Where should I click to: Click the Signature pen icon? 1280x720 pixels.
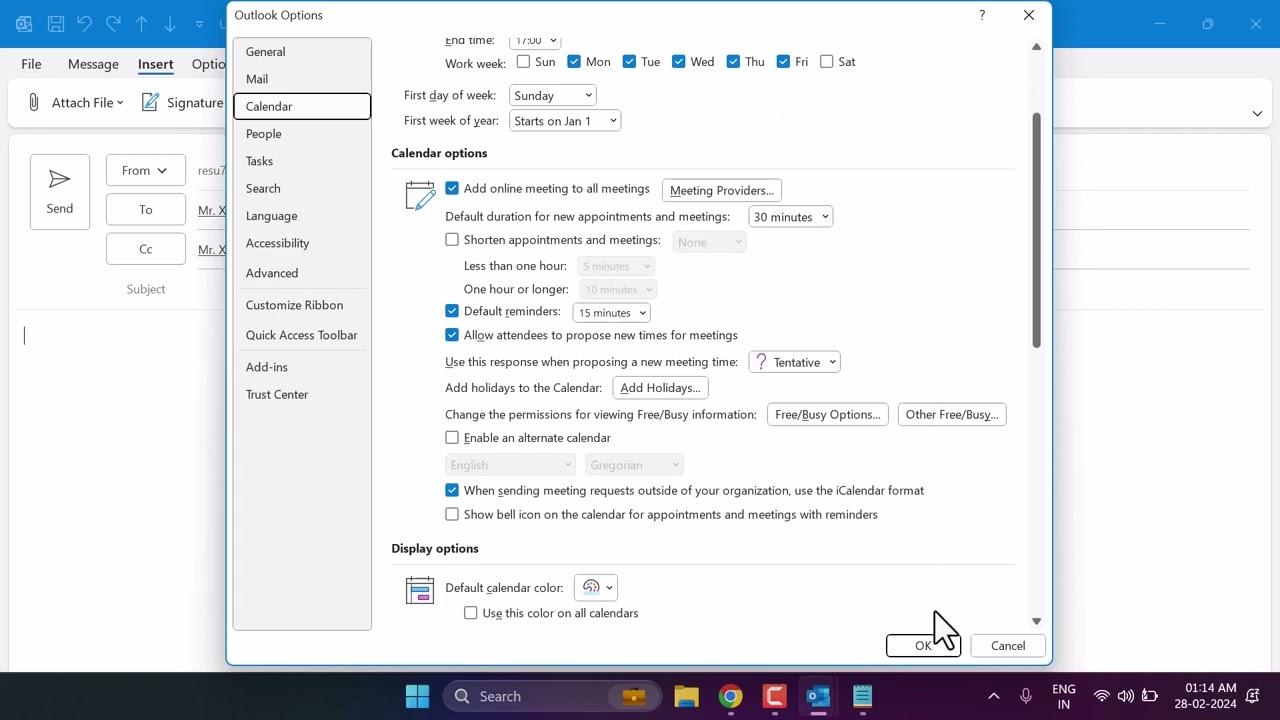click(x=150, y=102)
